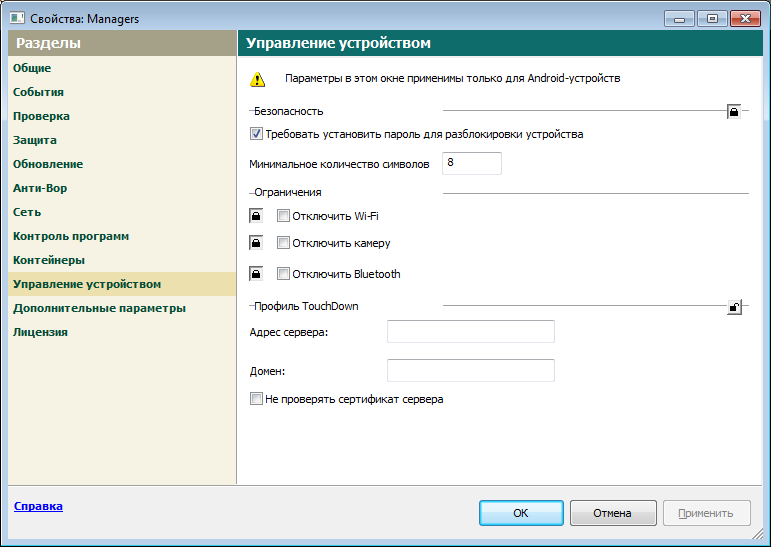Toggle the lock next to Отключить камеру
771x547 pixels.
(x=256, y=243)
